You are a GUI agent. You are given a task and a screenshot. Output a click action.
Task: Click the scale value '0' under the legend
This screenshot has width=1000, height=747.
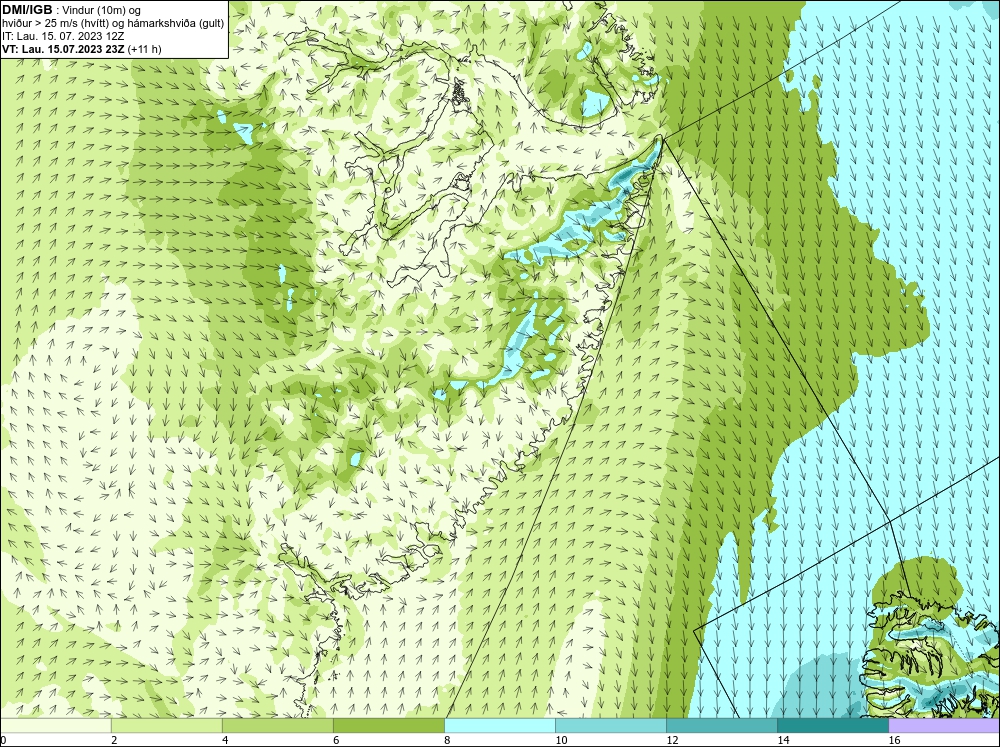3,740
